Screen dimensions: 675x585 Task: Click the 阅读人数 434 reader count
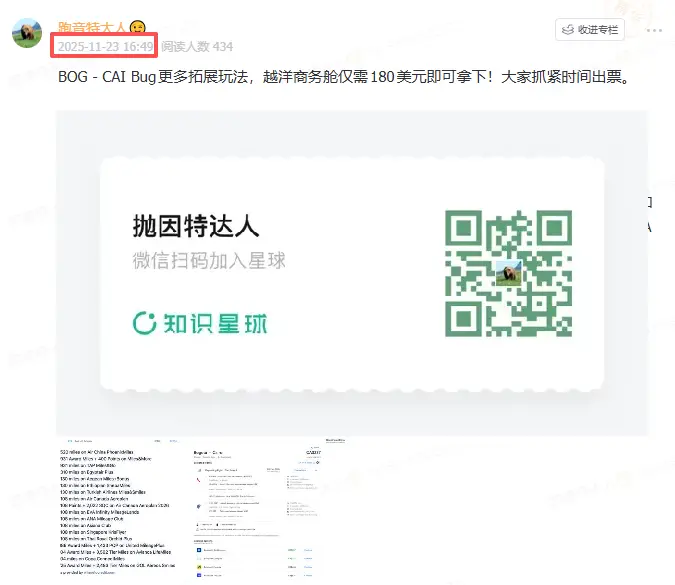197,46
